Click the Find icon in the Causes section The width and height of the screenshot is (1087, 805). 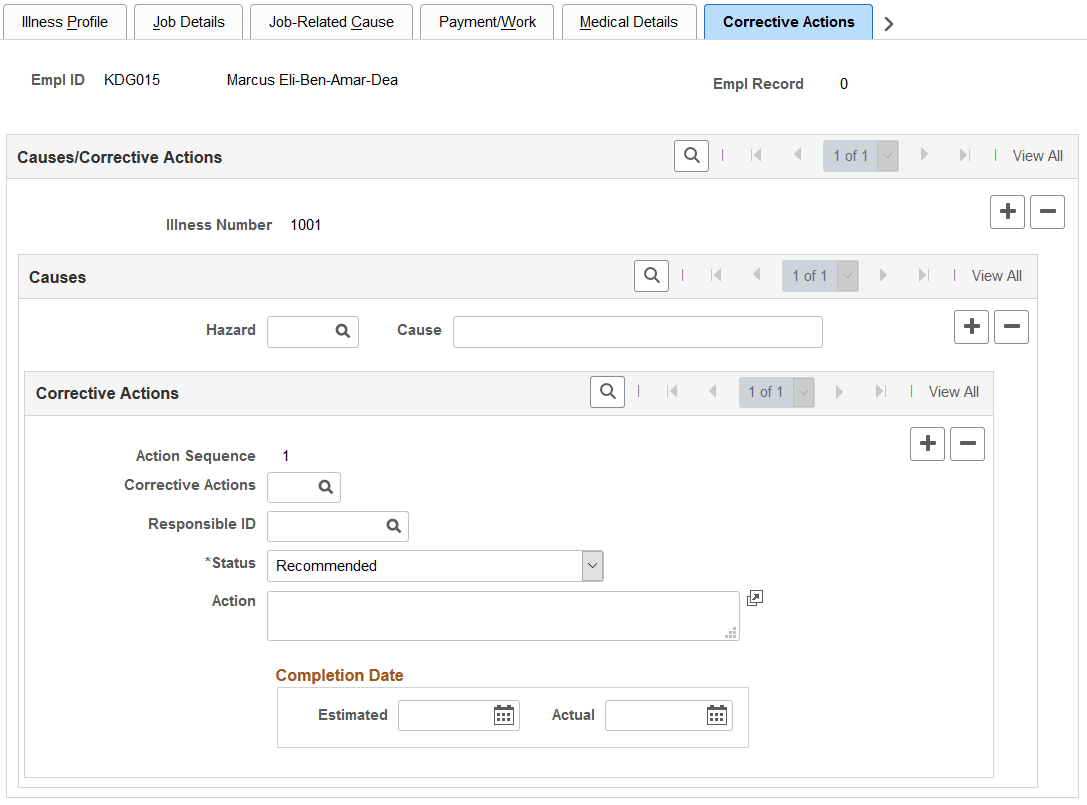[651, 276]
